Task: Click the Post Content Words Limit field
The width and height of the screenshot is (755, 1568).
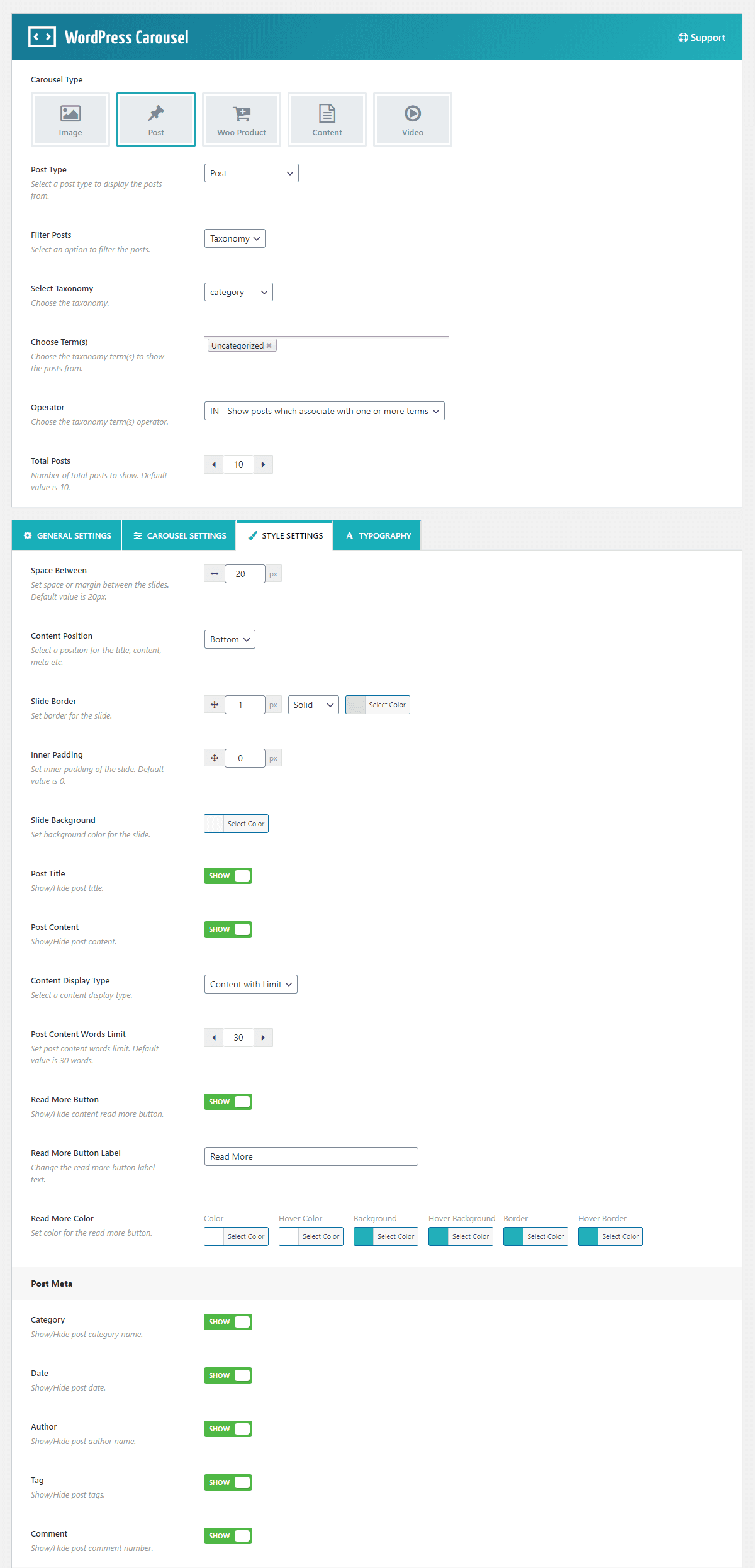Action: [x=238, y=1038]
